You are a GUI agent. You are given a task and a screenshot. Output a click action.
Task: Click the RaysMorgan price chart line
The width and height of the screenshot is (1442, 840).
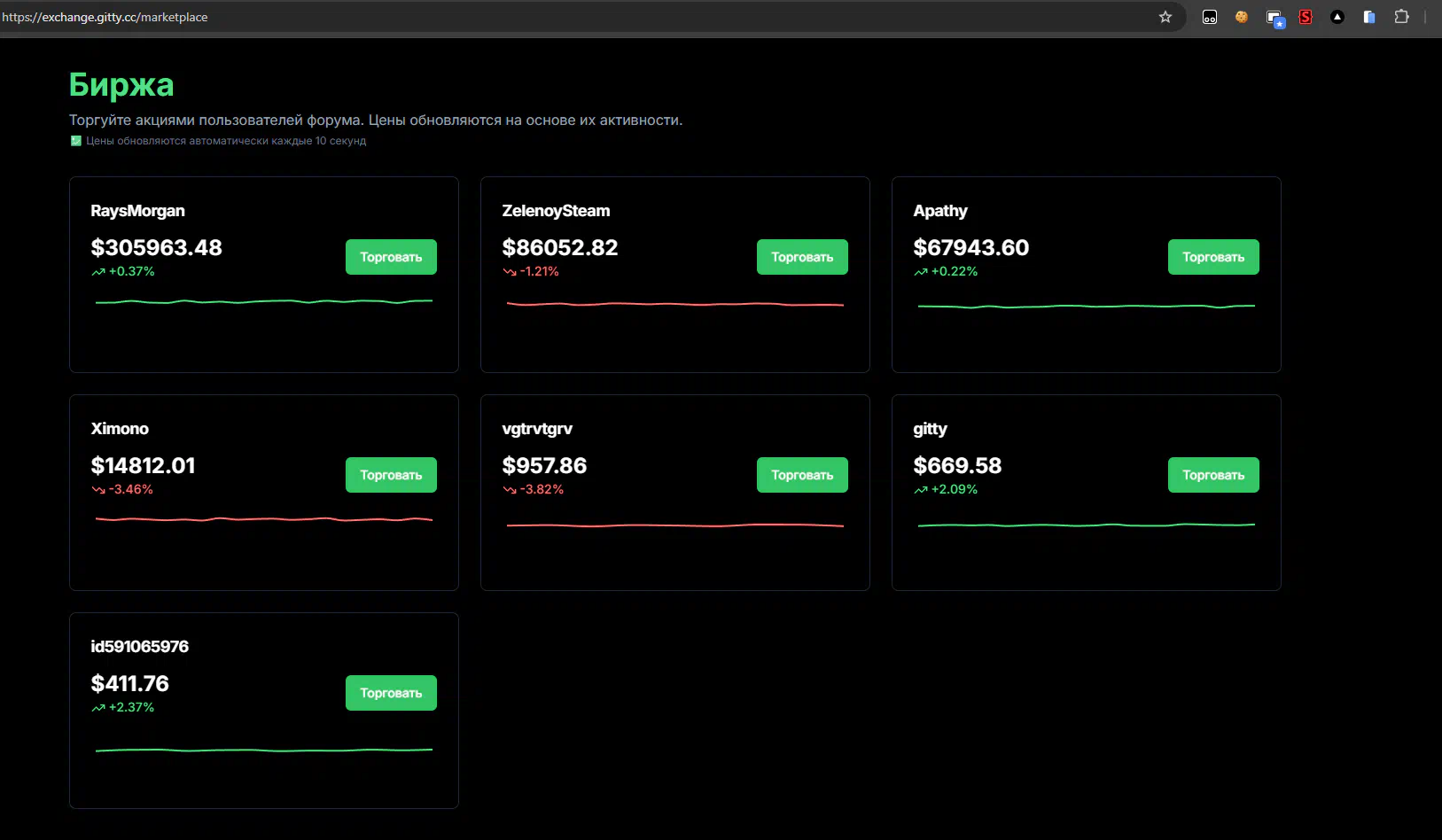pyautogui.click(x=263, y=302)
